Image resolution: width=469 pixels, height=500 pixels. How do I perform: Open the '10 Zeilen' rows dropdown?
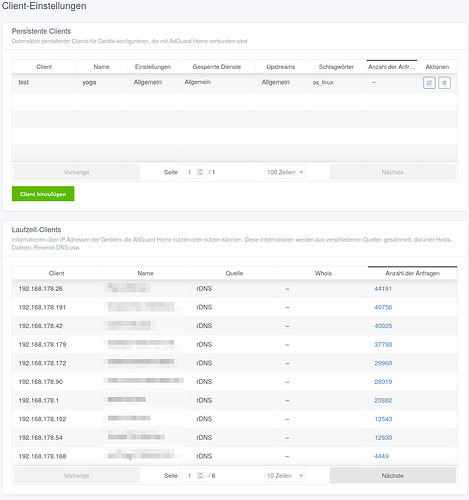(285, 475)
